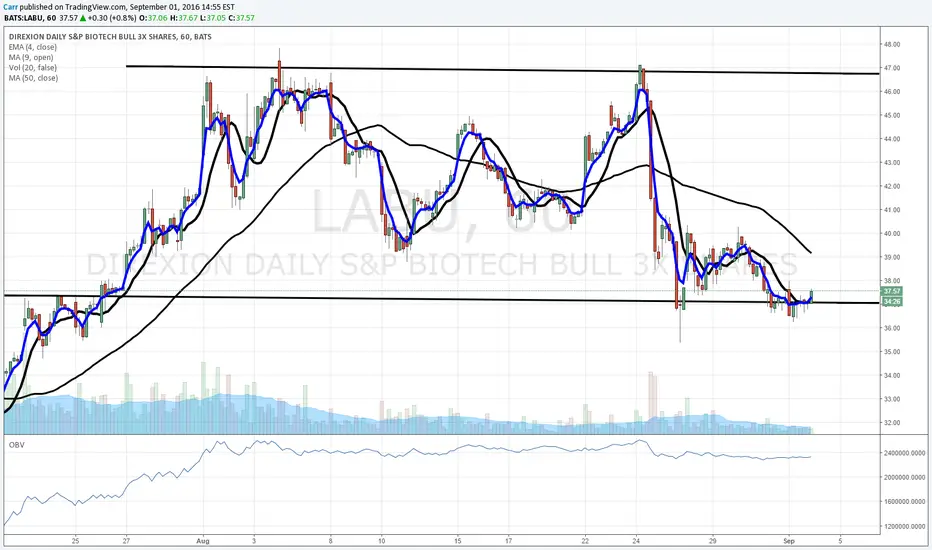Select the MA (50, close) indicator label
Viewport: 932px width, 550px height.
pos(33,78)
